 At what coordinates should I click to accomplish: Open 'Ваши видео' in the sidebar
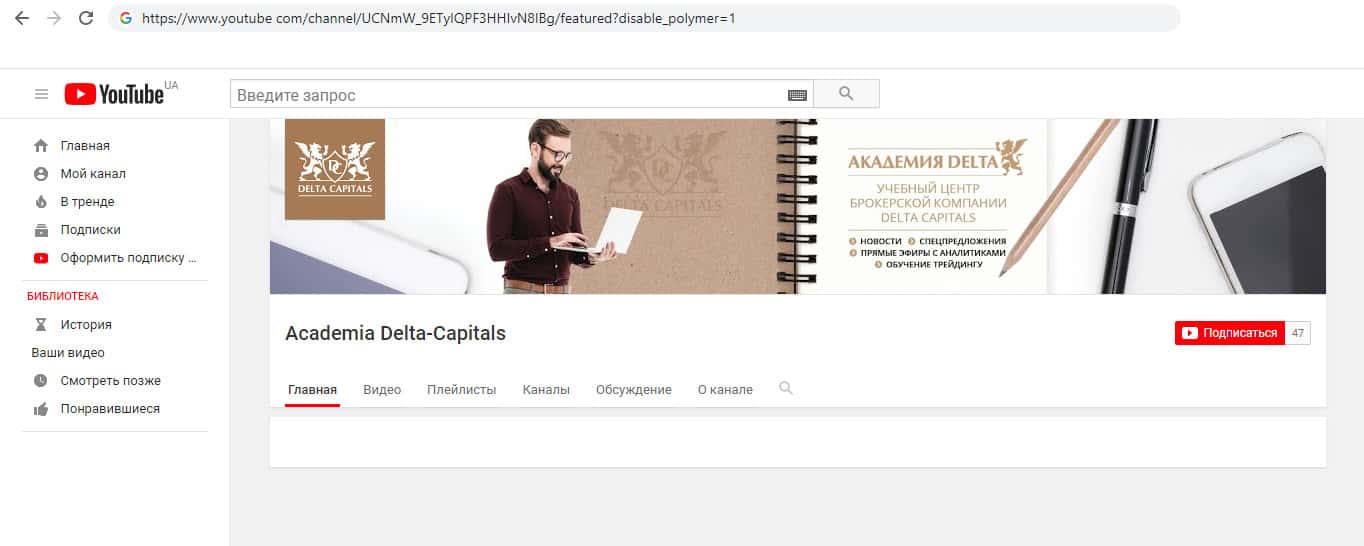[x=68, y=353]
